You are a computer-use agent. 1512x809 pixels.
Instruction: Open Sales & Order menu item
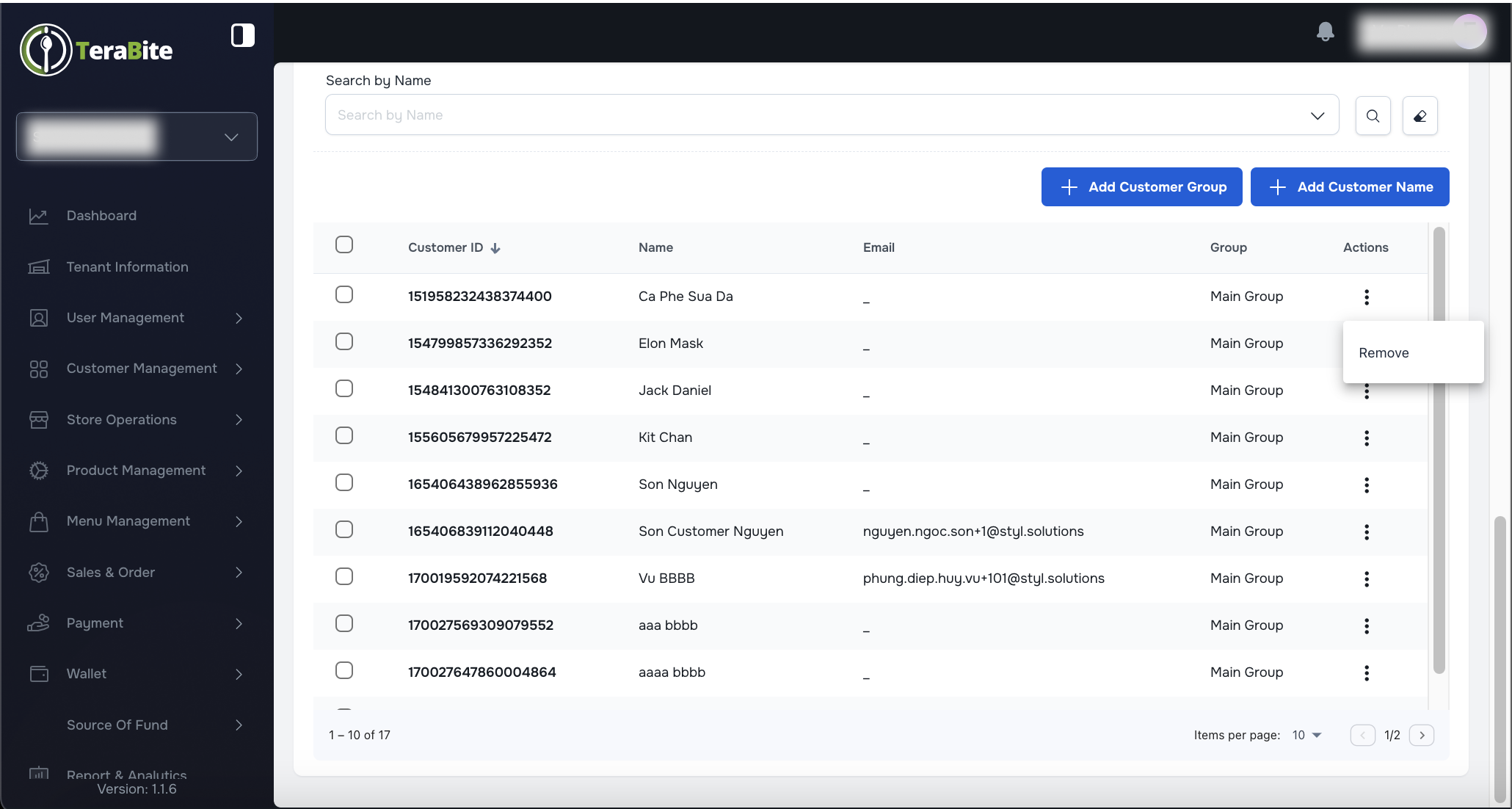coord(110,572)
